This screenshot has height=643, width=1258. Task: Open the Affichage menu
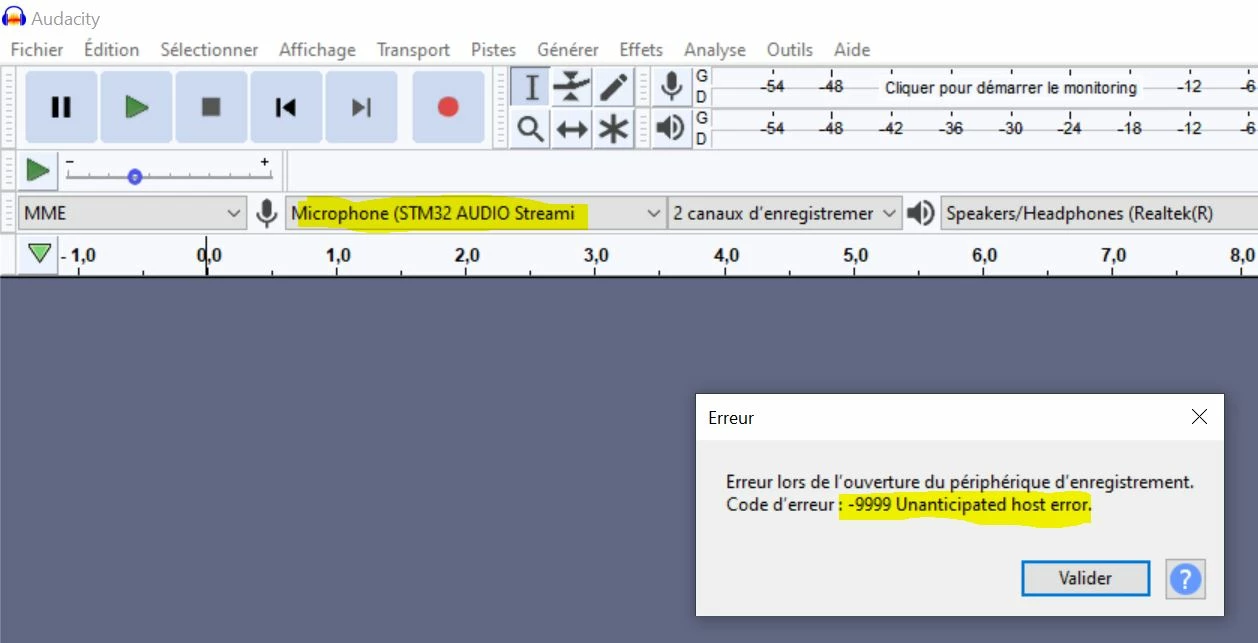[x=317, y=49]
